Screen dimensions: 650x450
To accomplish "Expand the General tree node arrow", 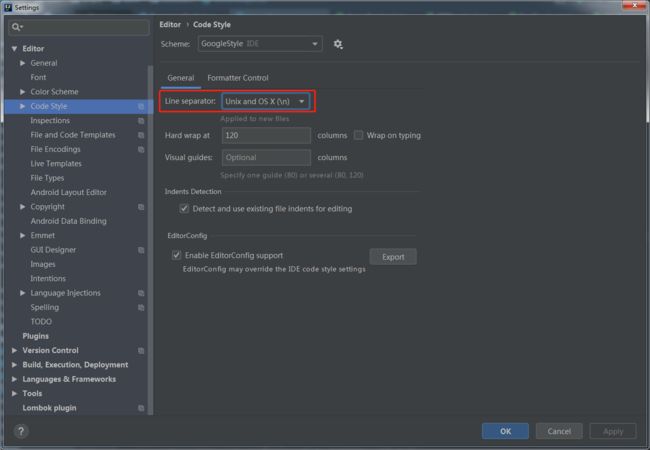I will tap(22, 63).
